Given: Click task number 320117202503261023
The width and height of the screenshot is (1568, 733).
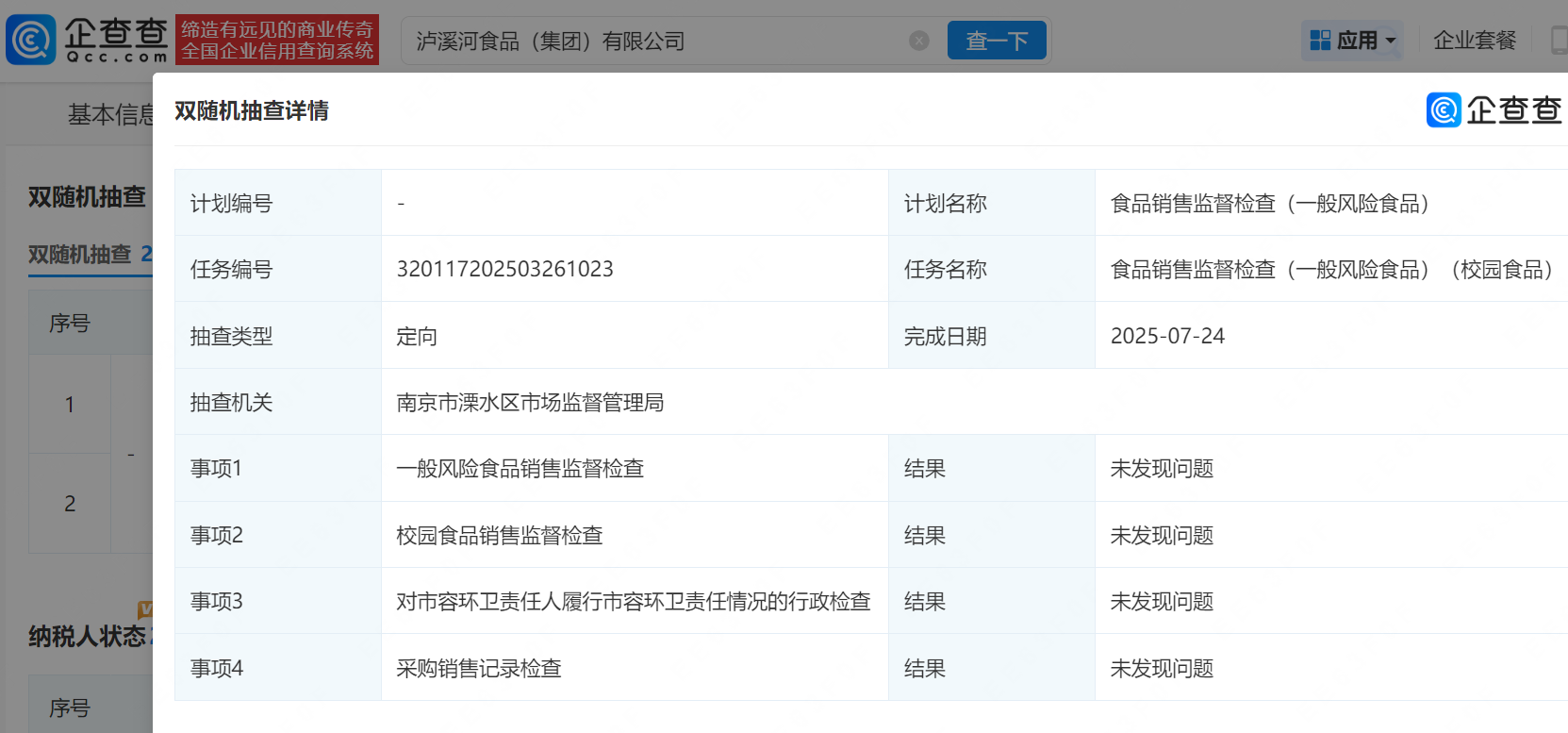Looking at the screenshot, I should (504, 269).
